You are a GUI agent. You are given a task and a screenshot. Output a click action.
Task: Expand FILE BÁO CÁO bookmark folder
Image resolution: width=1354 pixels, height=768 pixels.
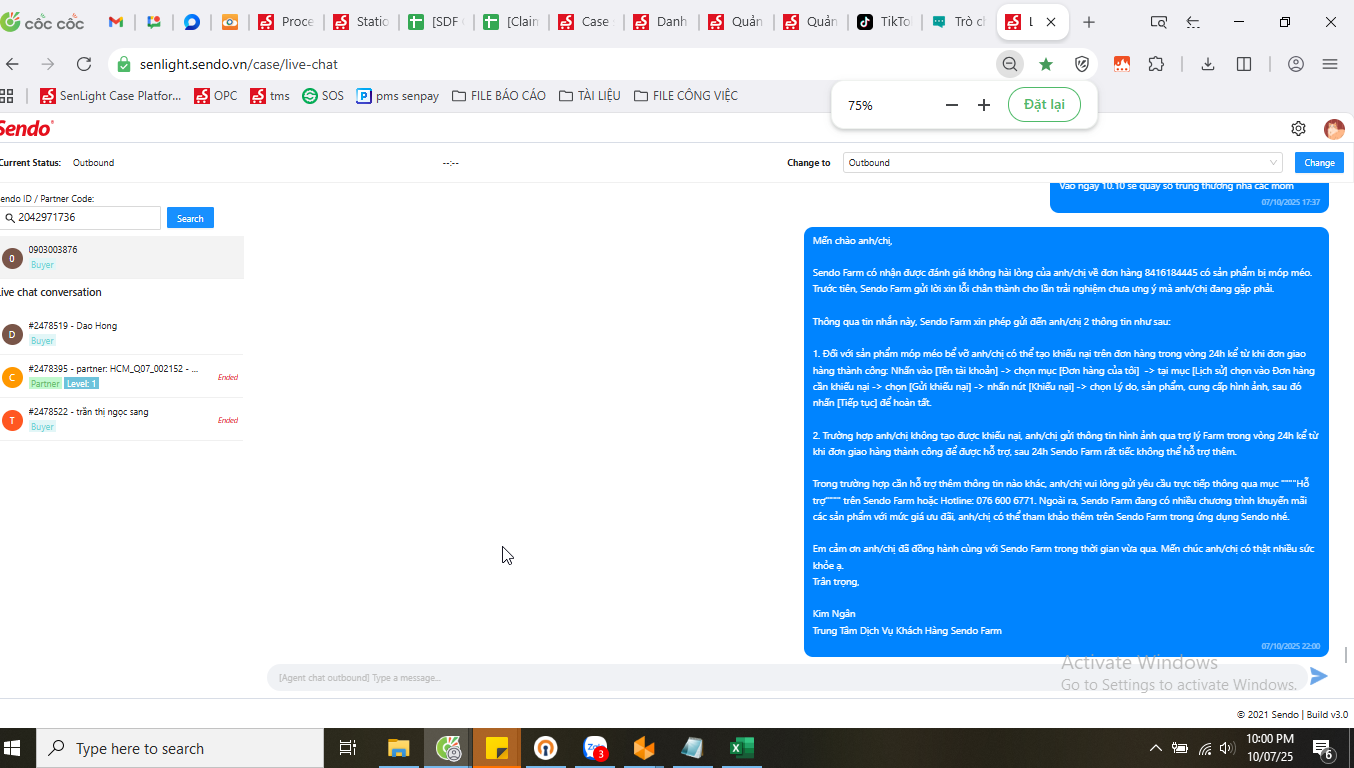pos(499,96)
